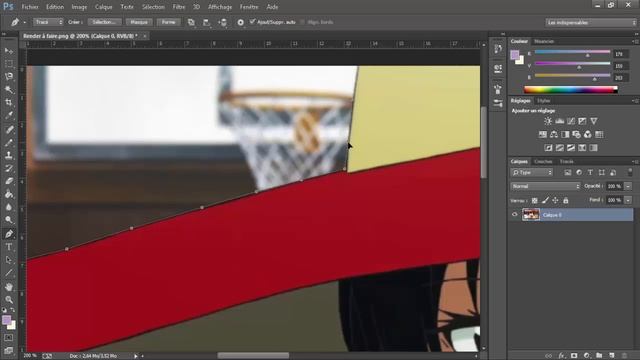The height and width of the screenshot is (360, 640).
Task: Select the Lasso tool
Action: pyautogui.click(x=9, y=77)
